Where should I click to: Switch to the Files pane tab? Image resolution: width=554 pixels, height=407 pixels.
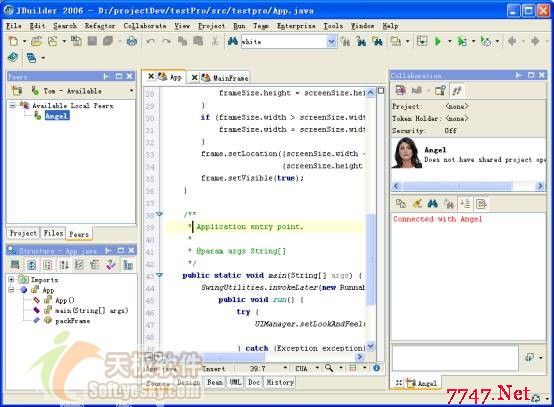(53, 233)
